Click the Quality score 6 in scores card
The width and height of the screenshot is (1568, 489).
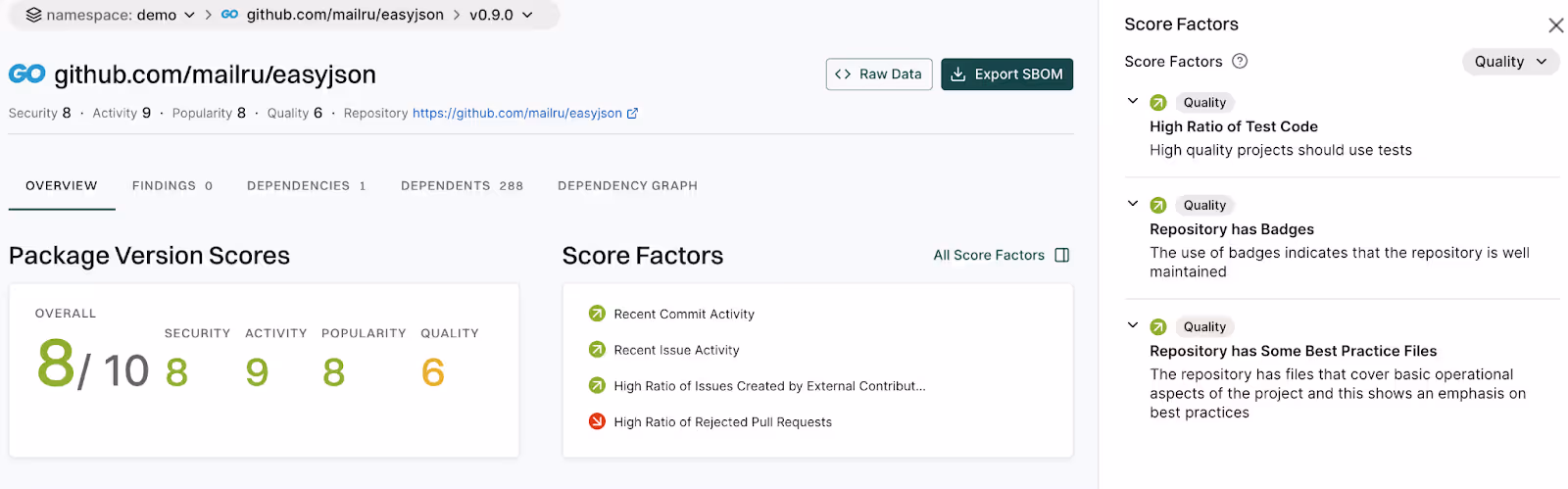click(433, 372)
